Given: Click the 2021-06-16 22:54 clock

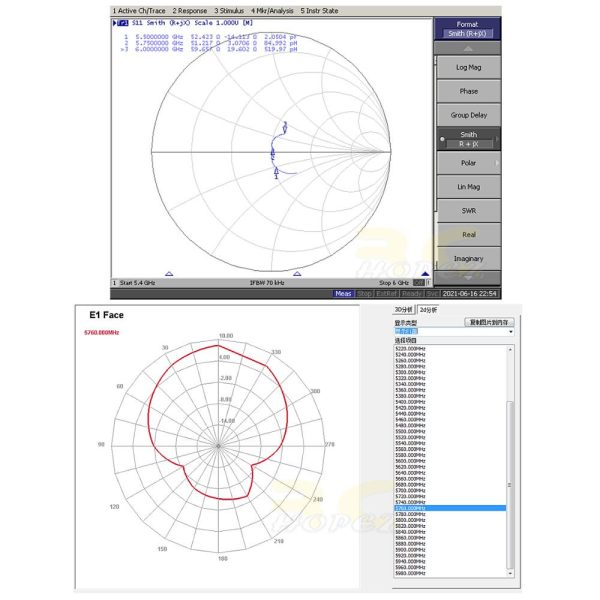Looking at the screenshot, I should click(469, 293).
